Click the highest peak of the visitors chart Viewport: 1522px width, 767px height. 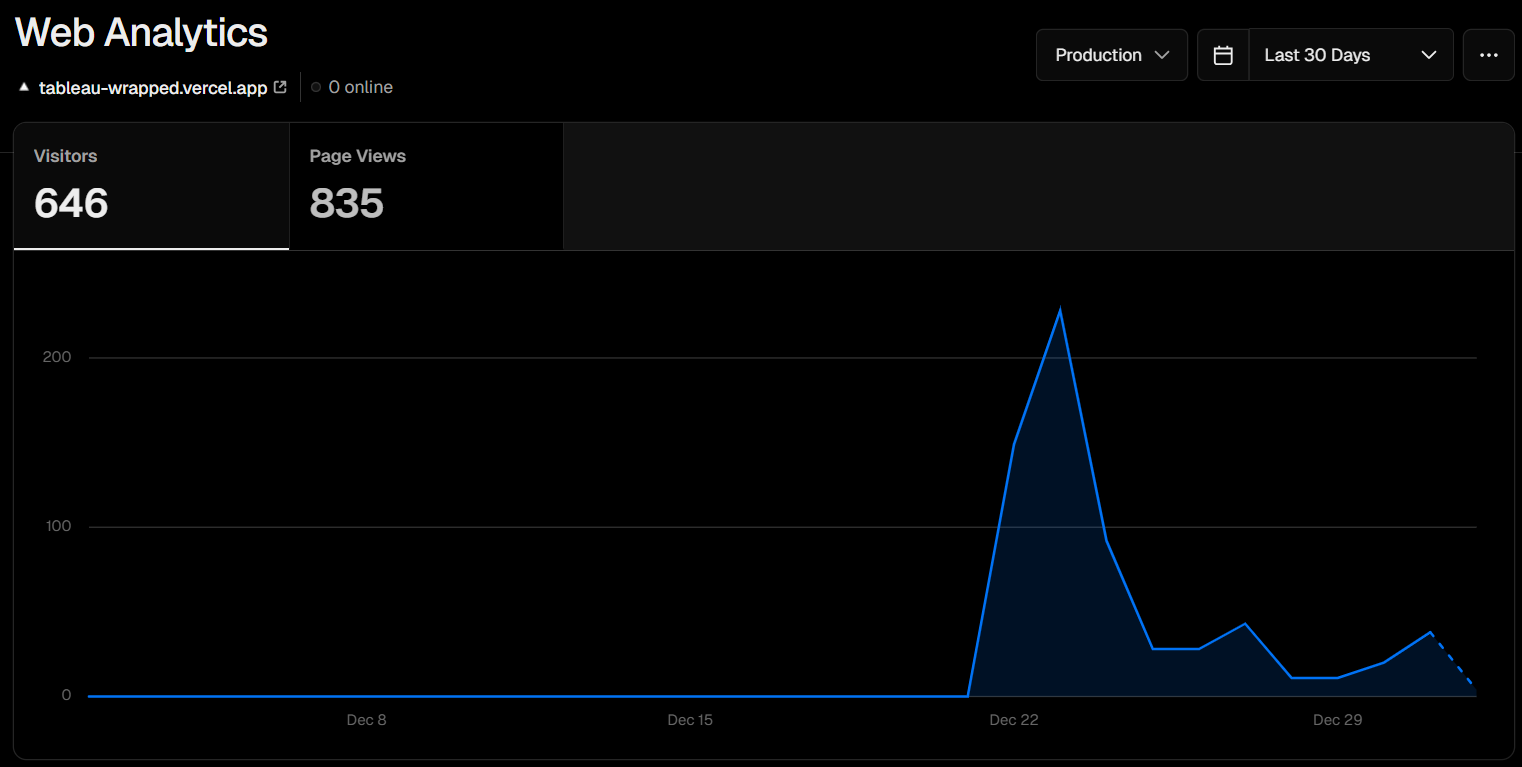pyautogui.click(x=1060, y=311)
